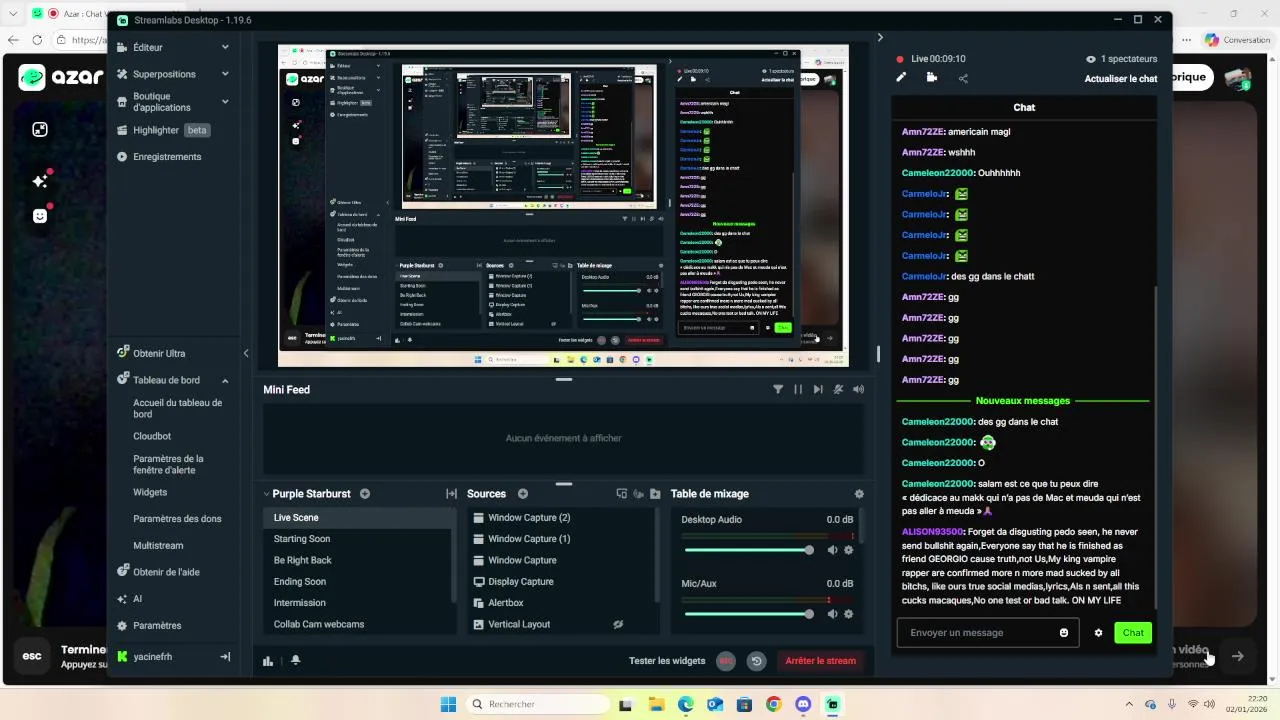The image size is (1280, 720).
Task: Open Multistream in sidebar
Action: coord(158,546)
